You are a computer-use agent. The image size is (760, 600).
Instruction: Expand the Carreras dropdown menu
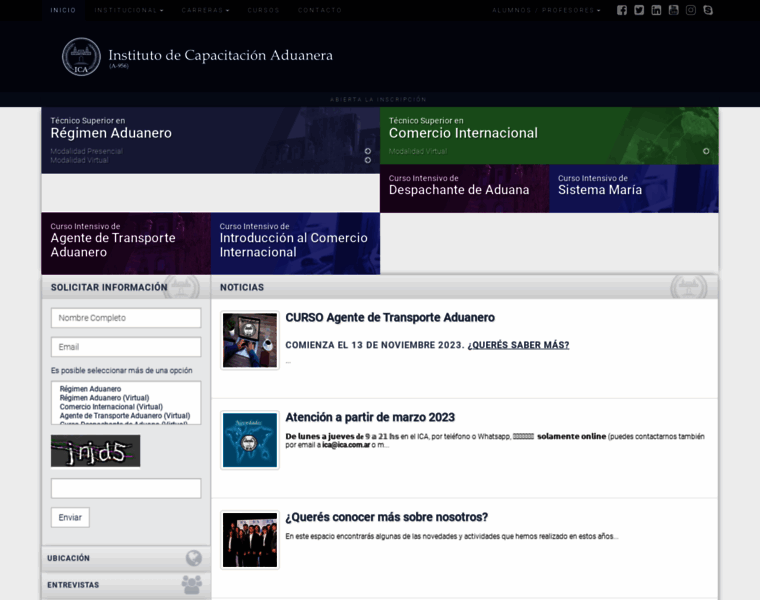pyautogui.click(x=206, y=10)
